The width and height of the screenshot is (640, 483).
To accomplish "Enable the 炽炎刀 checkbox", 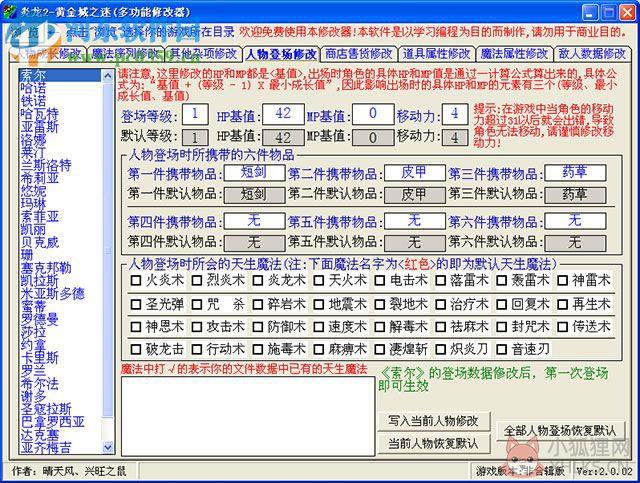I will (x=441, y=349).
